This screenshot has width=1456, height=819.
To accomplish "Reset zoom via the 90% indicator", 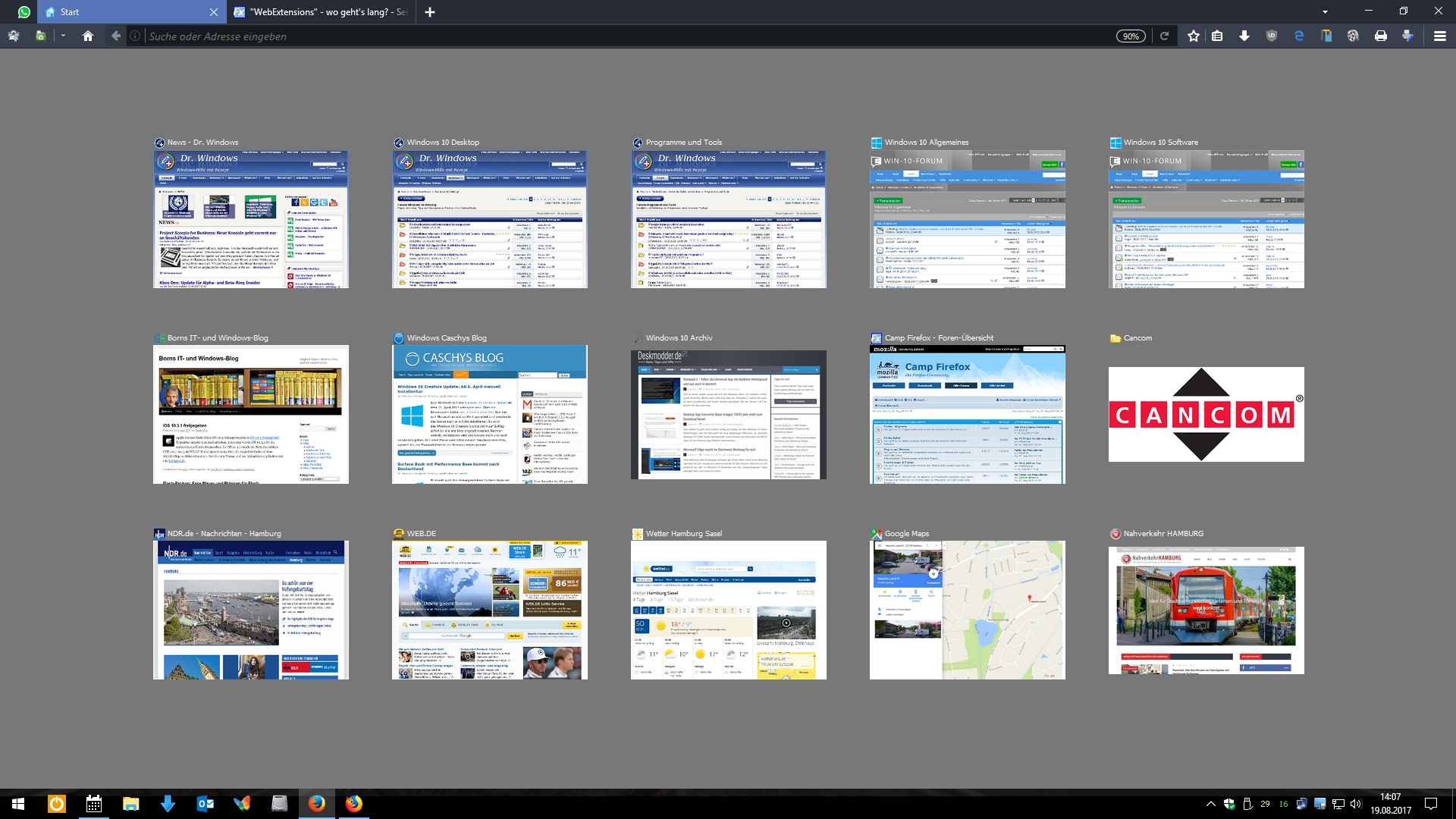I will (x=1130, y=36).
